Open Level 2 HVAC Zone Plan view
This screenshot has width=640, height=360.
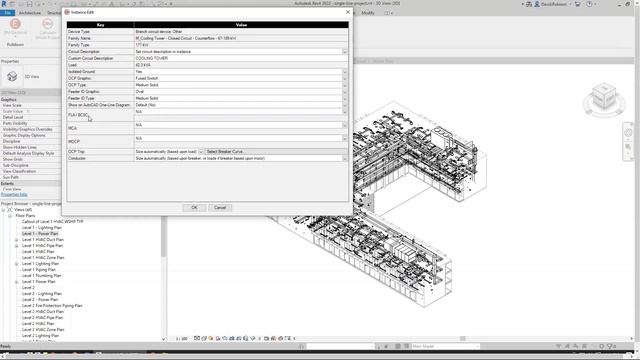coord(43,330)
